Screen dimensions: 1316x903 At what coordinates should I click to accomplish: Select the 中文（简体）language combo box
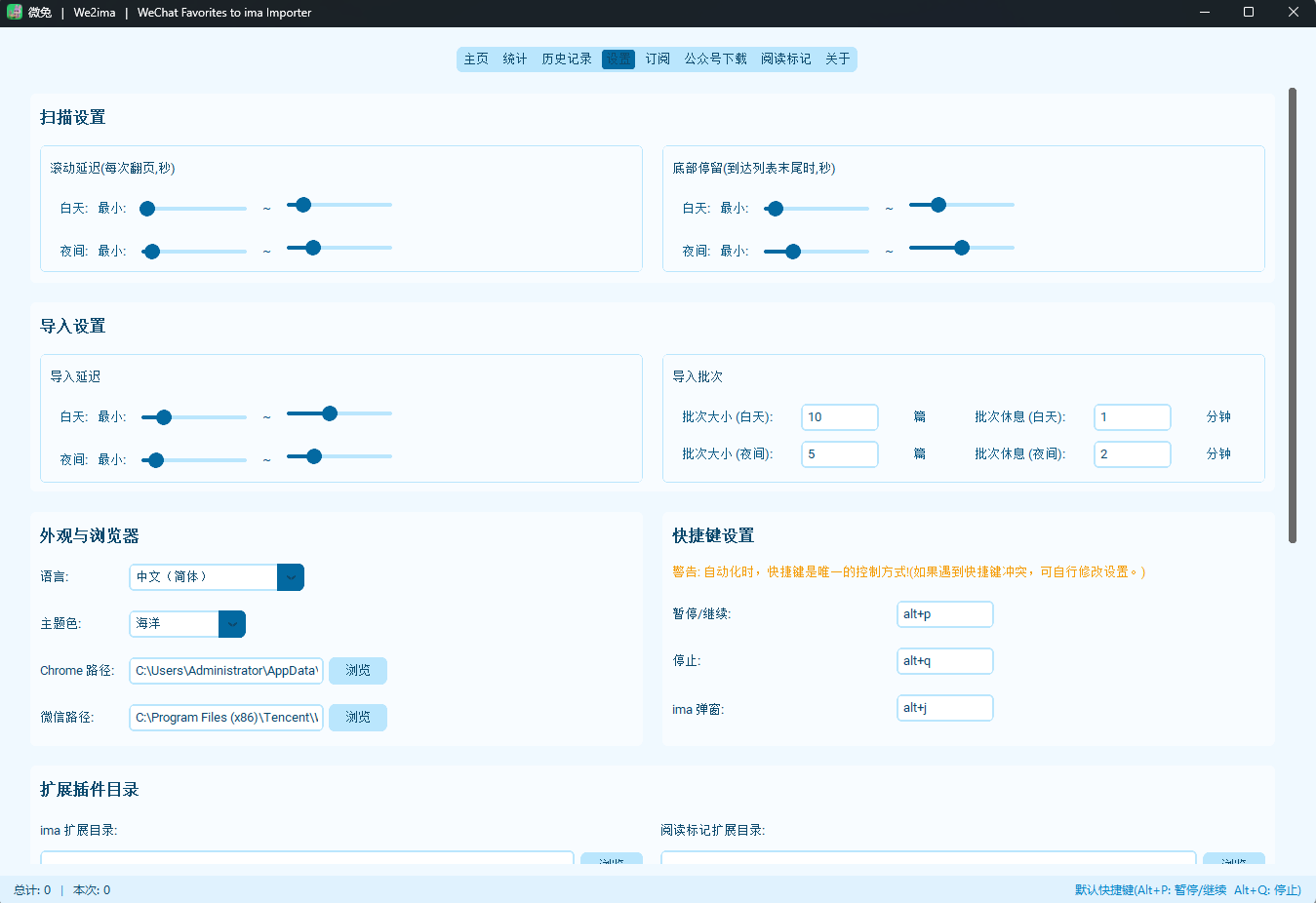click(x=217, y=577)
